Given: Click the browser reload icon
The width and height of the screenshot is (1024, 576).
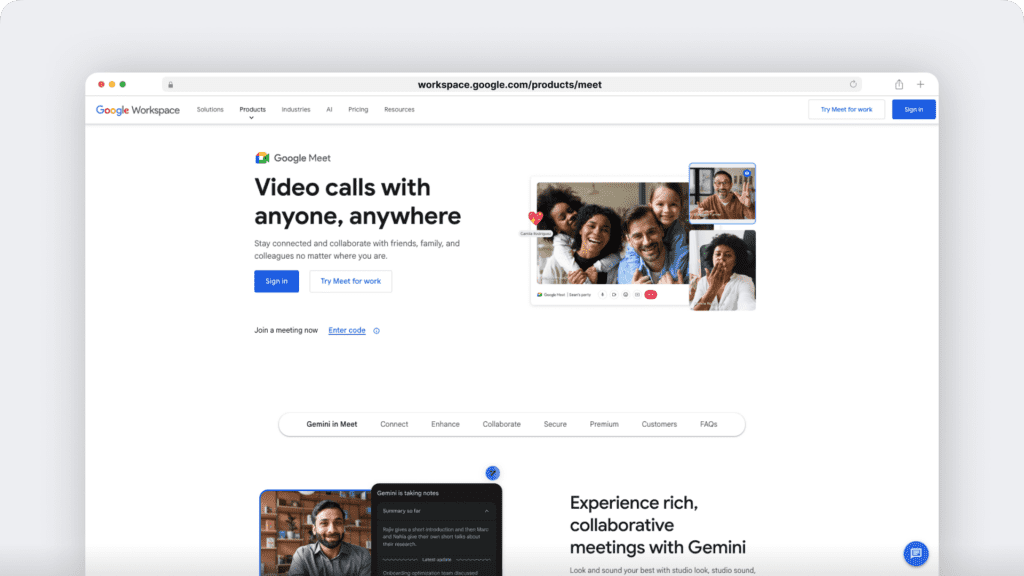Looking at the screenshot, I should pos(853,84).
